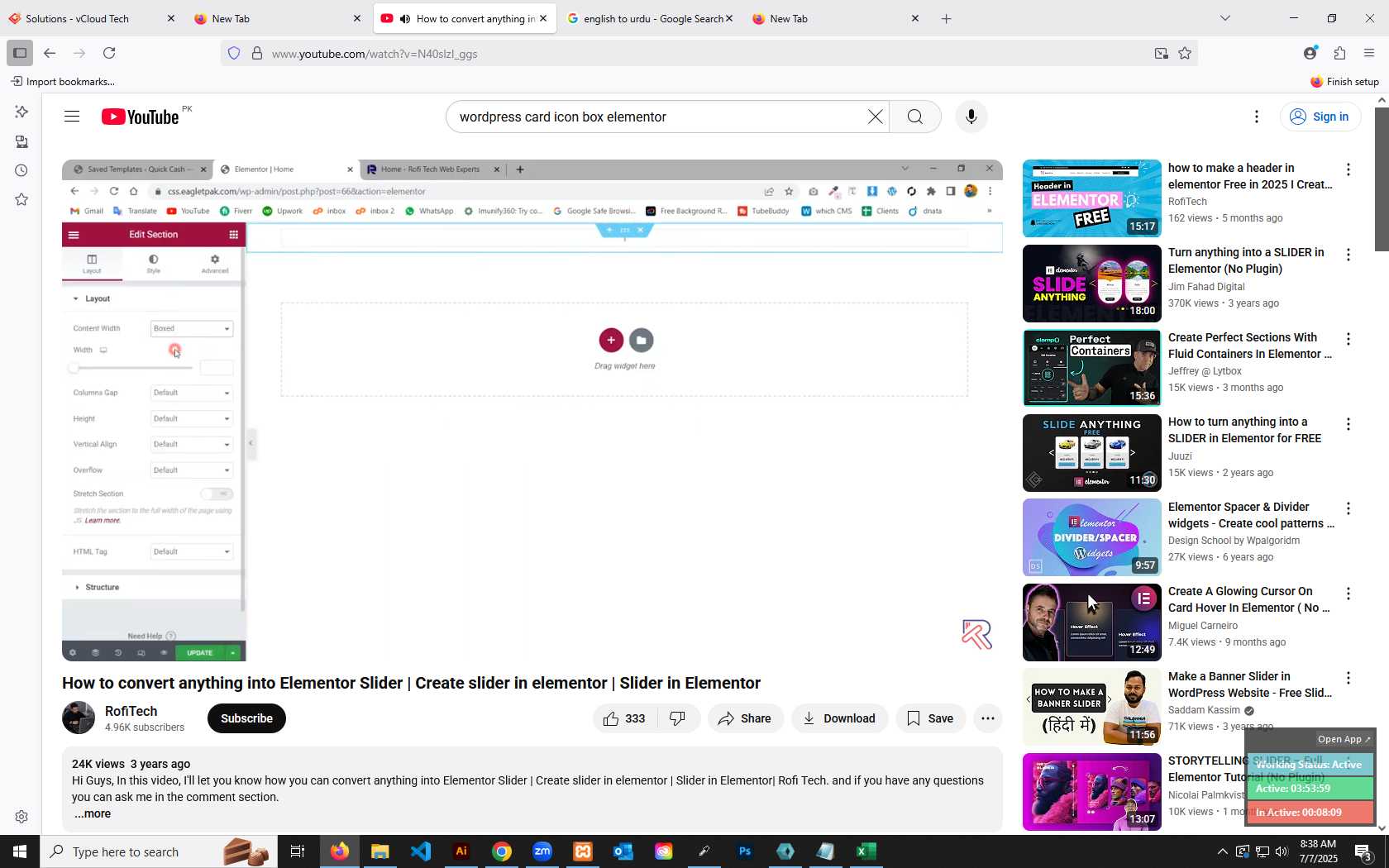Click the Sign in button

[x=1320, y=117]
